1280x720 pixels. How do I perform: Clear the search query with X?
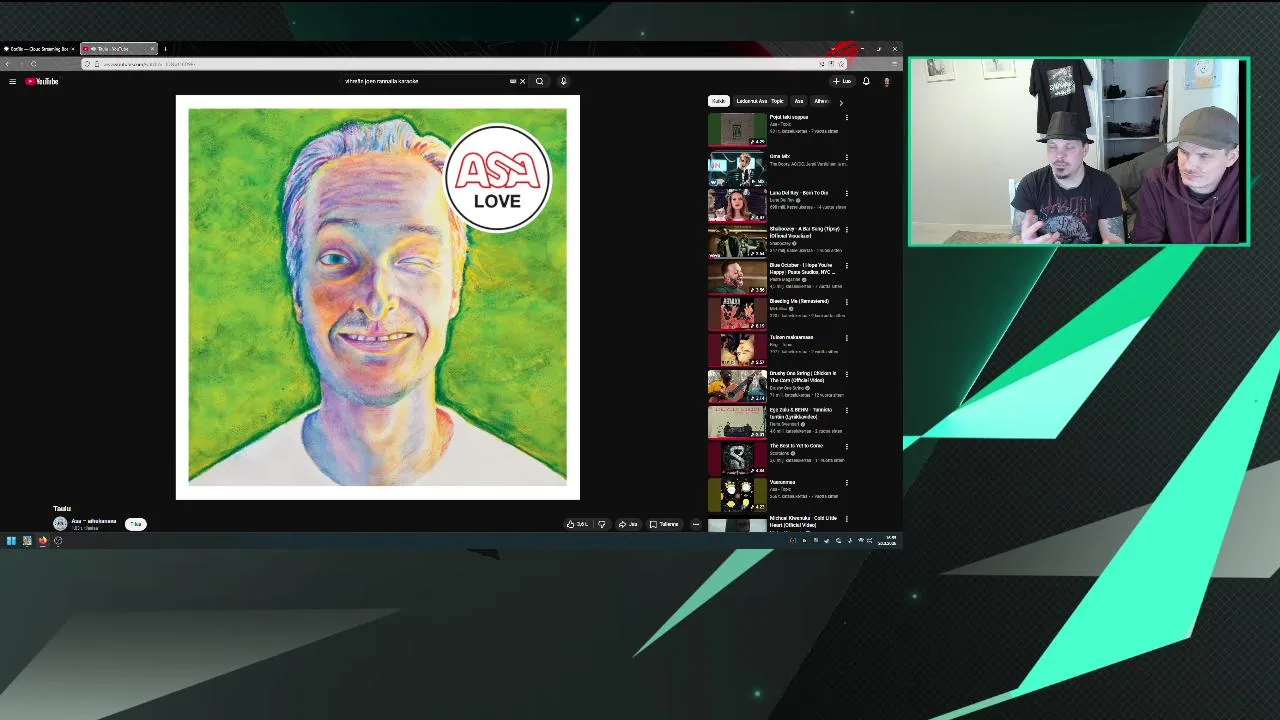(522, 81)
